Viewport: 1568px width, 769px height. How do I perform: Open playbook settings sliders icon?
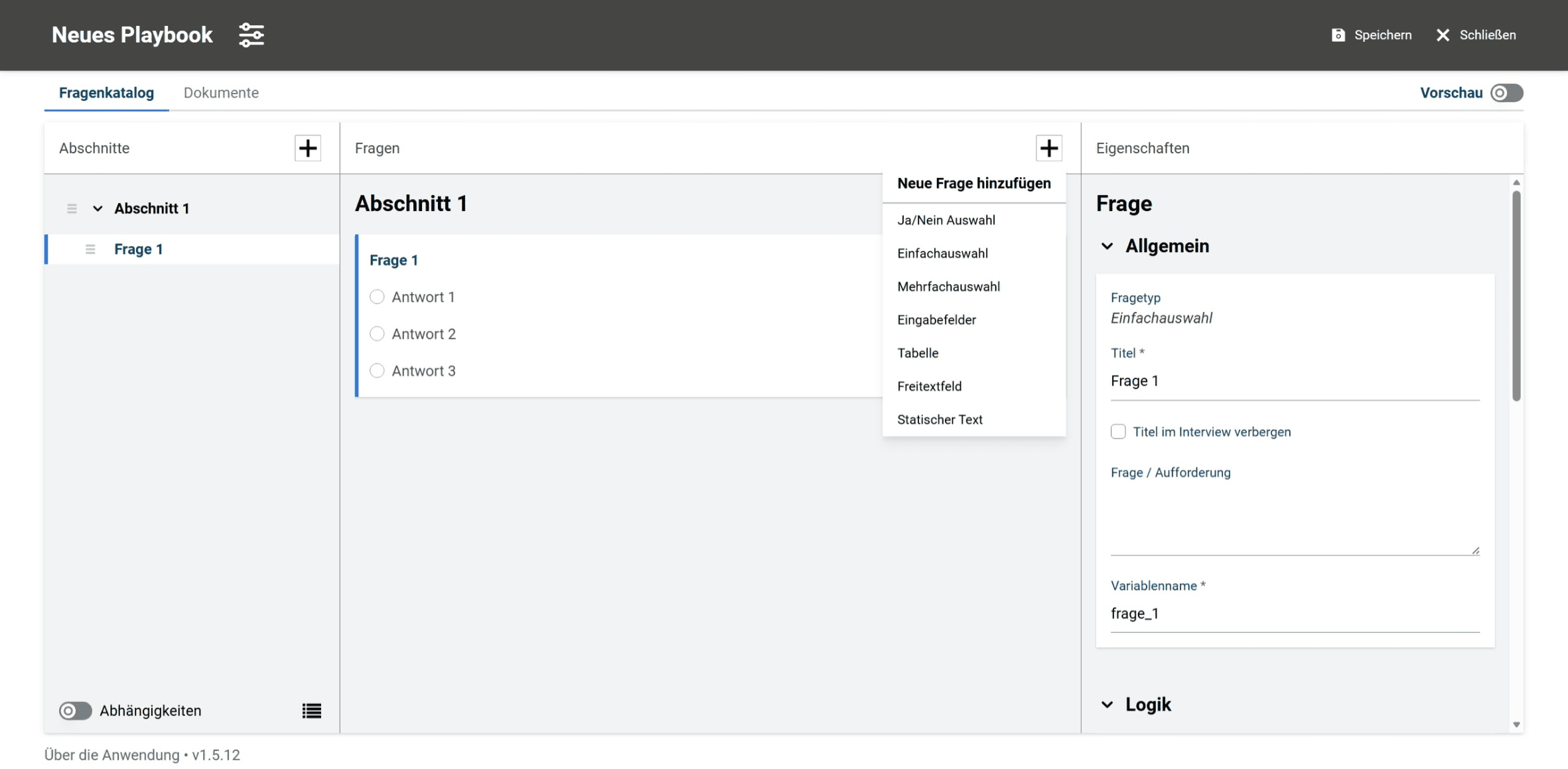click(251, 35)
